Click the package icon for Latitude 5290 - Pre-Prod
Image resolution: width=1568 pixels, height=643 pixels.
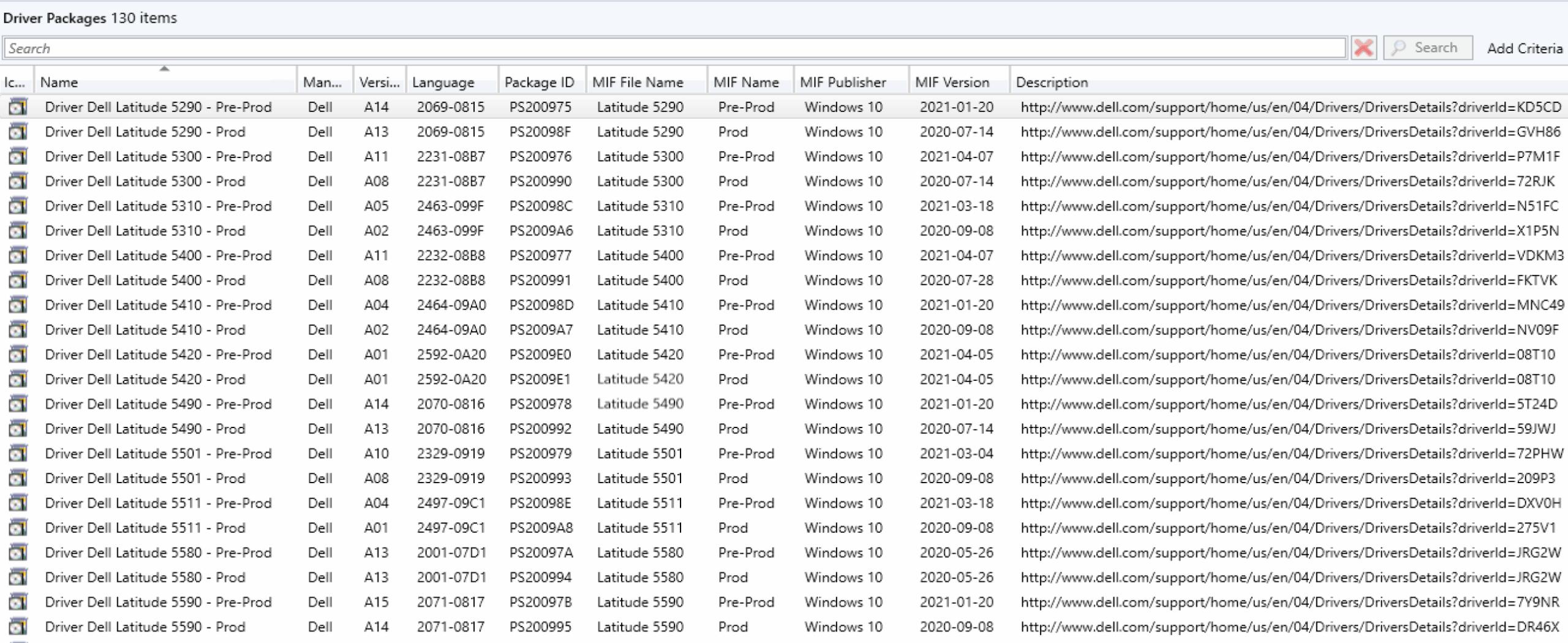click(18, 107)
